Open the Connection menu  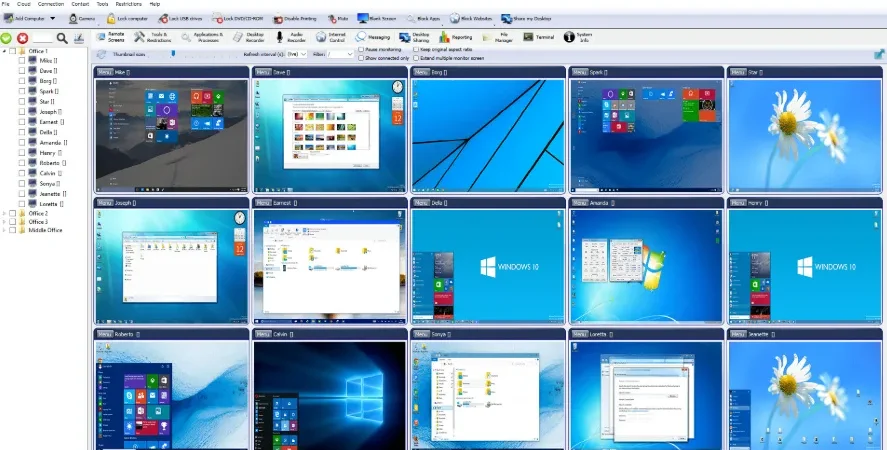pos(51,4)
